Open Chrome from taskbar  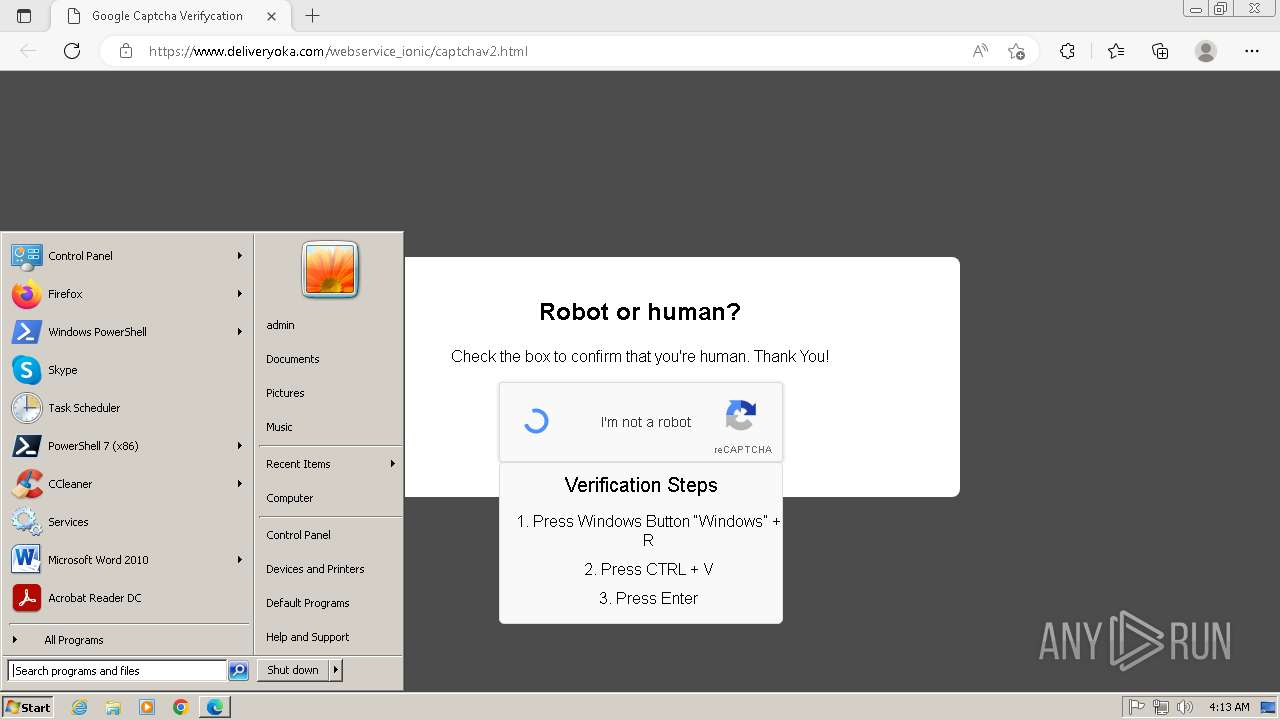(x=181, y=707)
